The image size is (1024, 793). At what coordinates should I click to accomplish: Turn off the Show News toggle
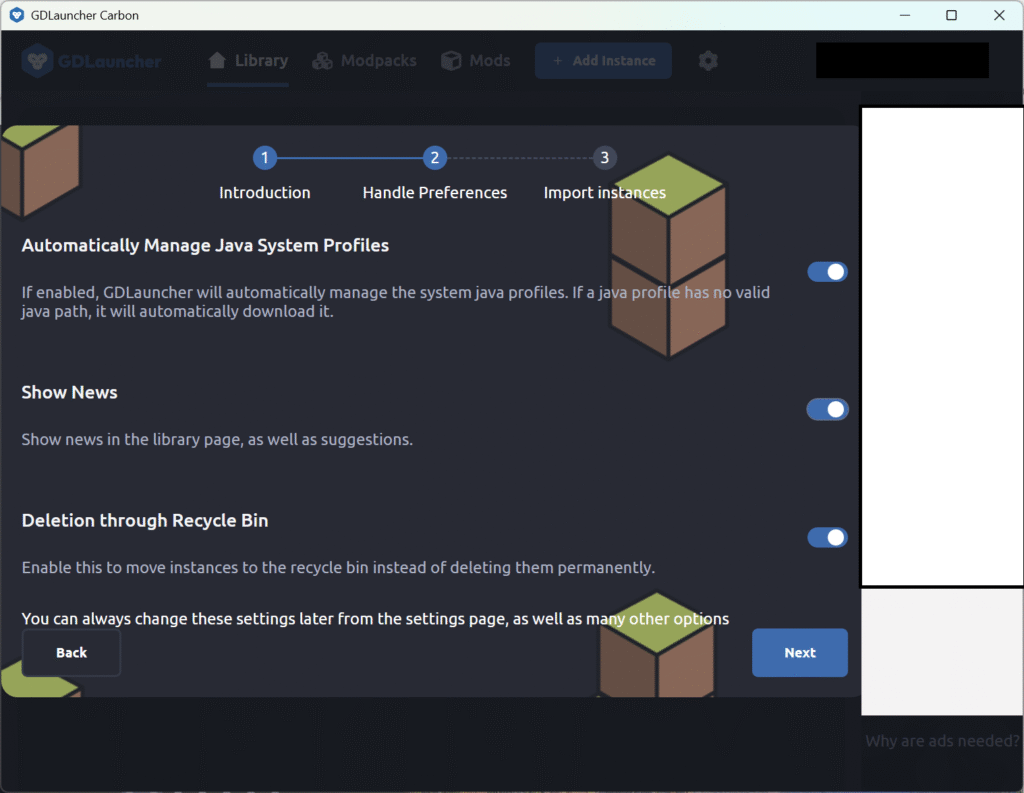[x=827, y=409]
